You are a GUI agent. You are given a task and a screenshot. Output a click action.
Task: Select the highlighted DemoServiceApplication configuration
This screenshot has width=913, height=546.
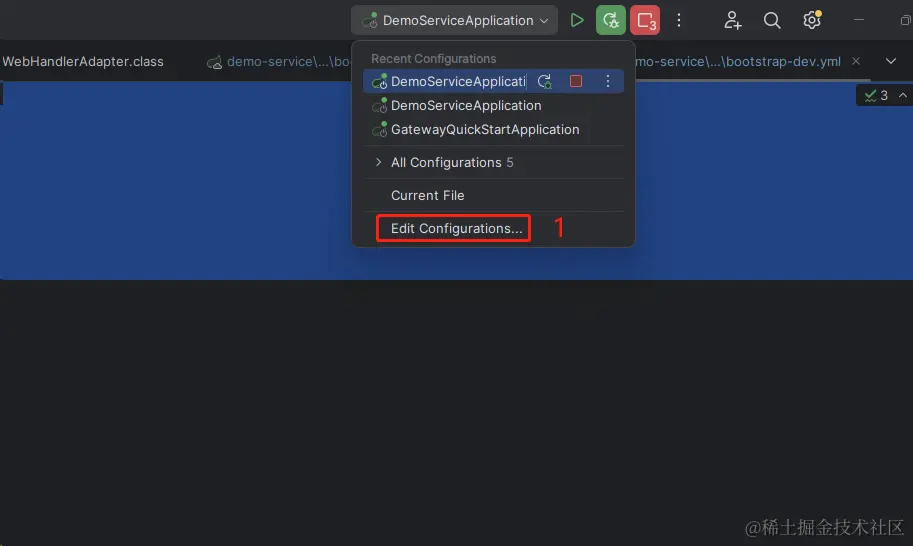pyautogui.click(x=457, y=81)
